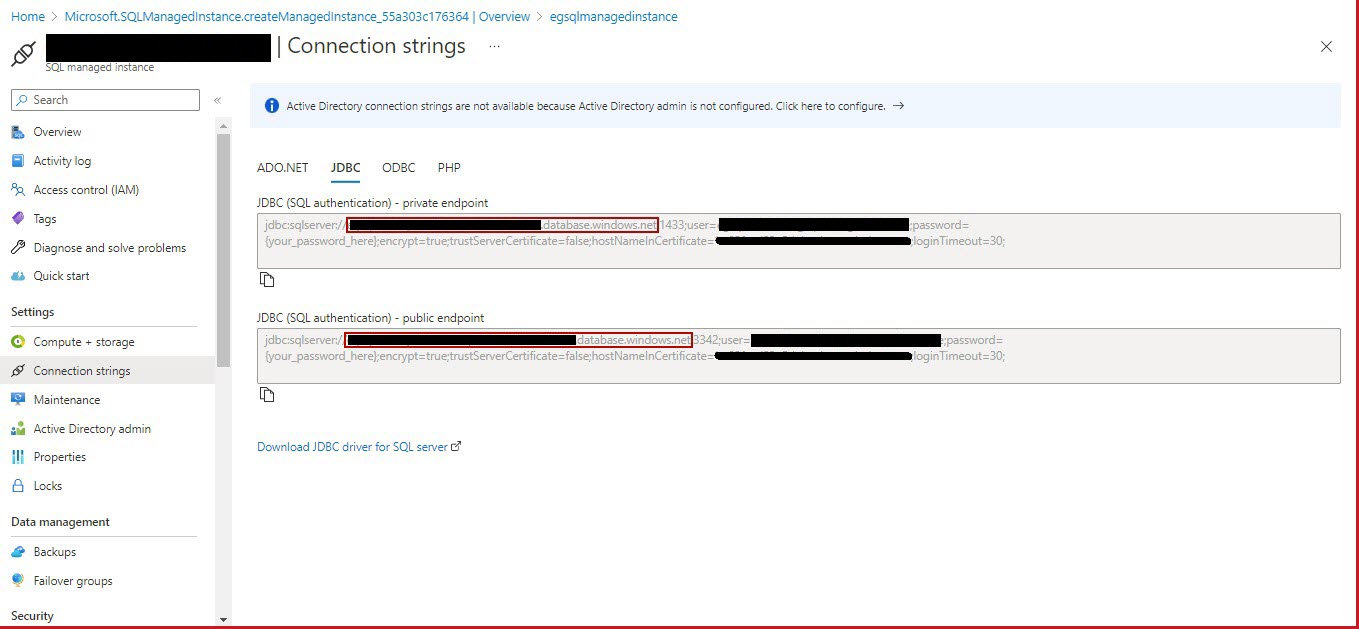Viewport: 1359px width, 629px height.
Task: Open the Properties bars icon
Action: click(x=17, y=457)
